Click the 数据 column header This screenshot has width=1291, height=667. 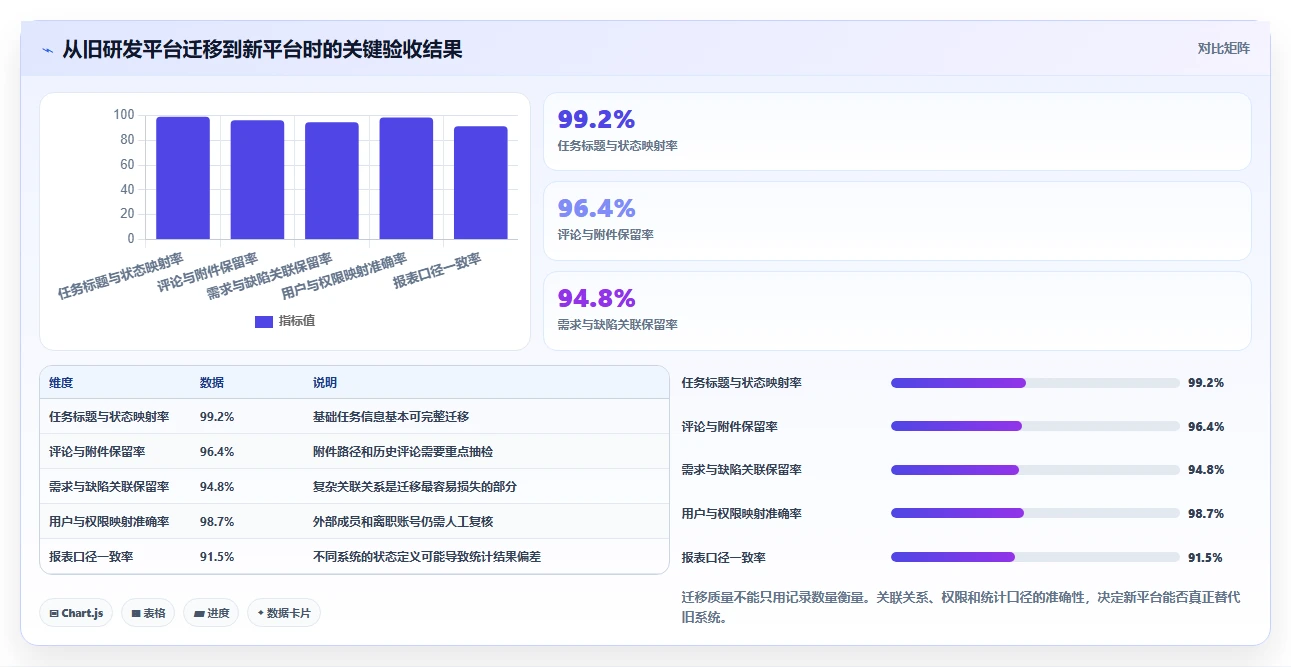[212, 383]
